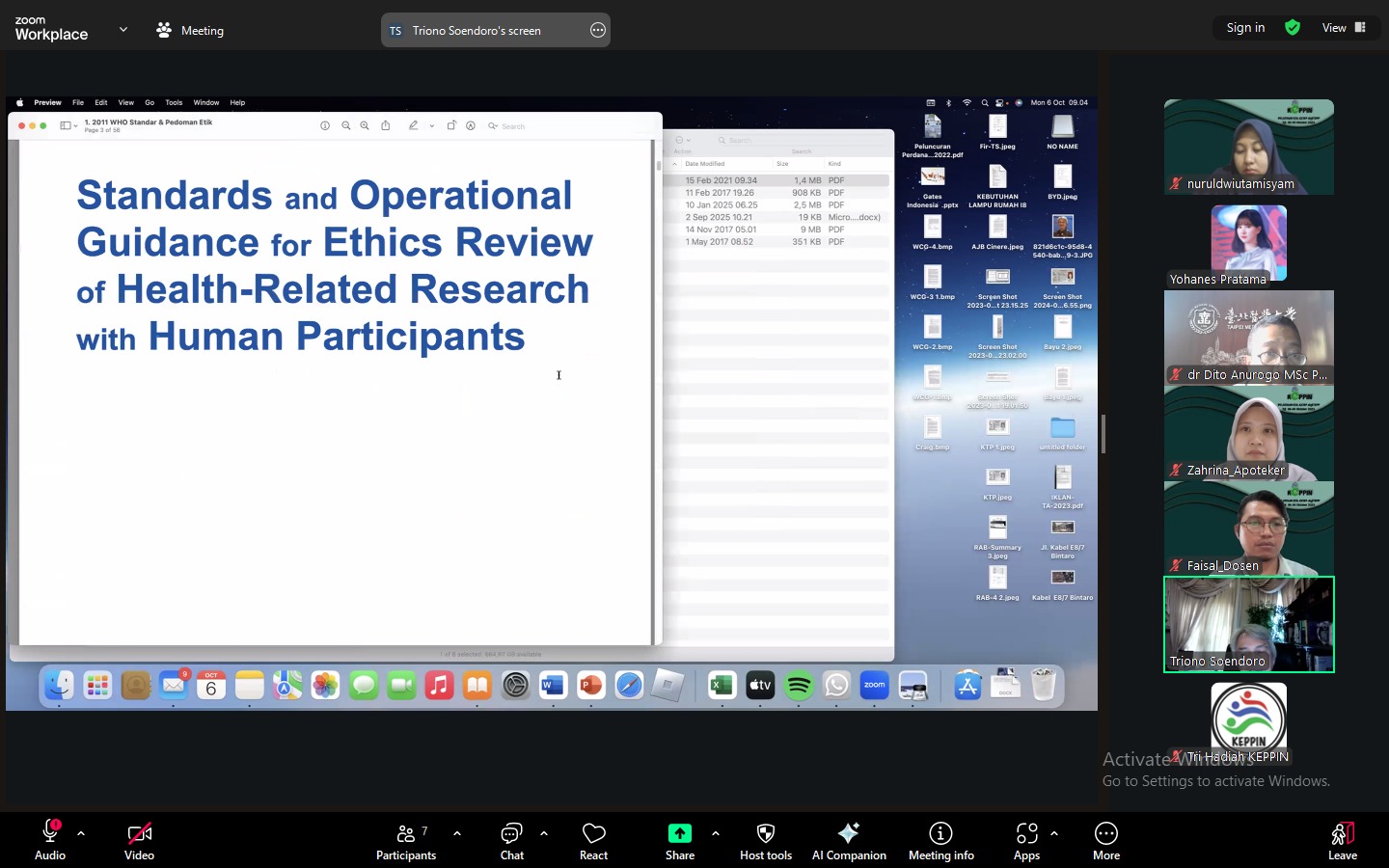Expand share options arrow next to Share
The height and width of the screenshot is (868, 1389).
point(715,833)
